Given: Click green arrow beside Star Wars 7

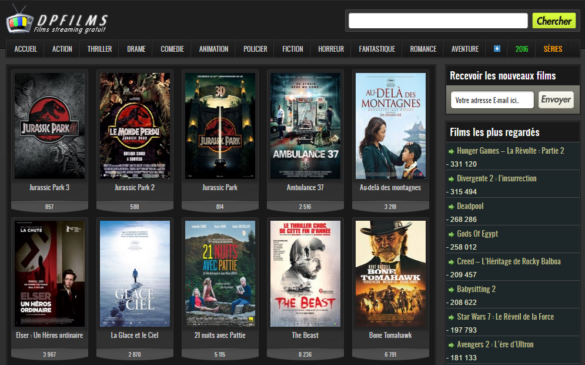Looking at the screenshot, I should pyautogui.click(x=451, y=317).
